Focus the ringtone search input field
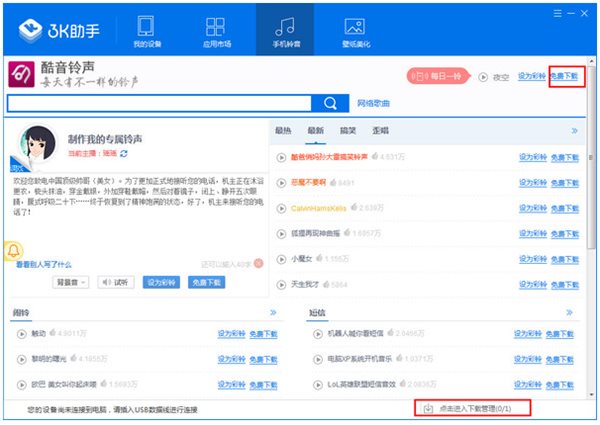600x425 pixels. point(159,103)
